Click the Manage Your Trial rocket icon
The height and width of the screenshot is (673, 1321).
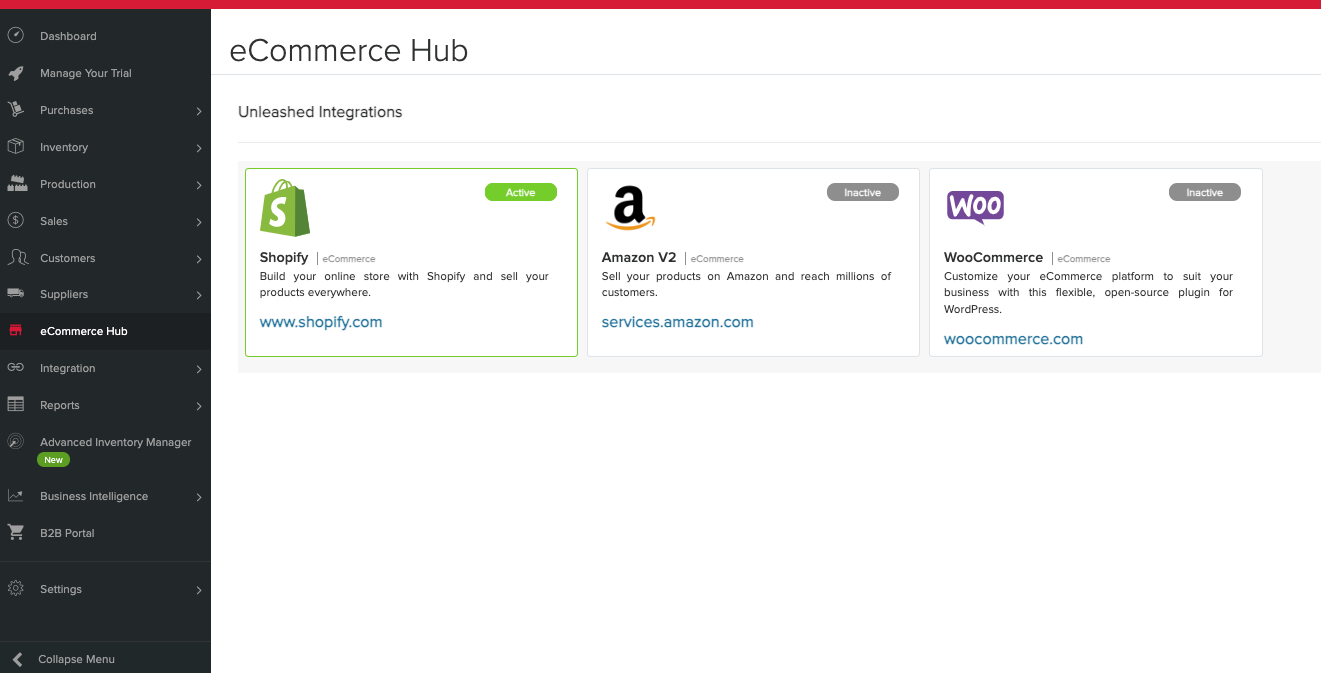point(15,73)
